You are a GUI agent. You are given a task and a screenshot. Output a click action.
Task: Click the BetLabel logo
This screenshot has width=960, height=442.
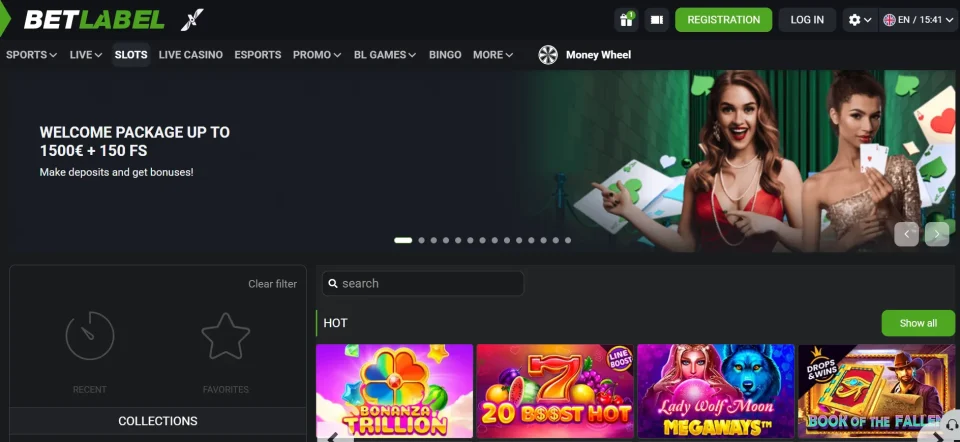[x=94, y=20]
